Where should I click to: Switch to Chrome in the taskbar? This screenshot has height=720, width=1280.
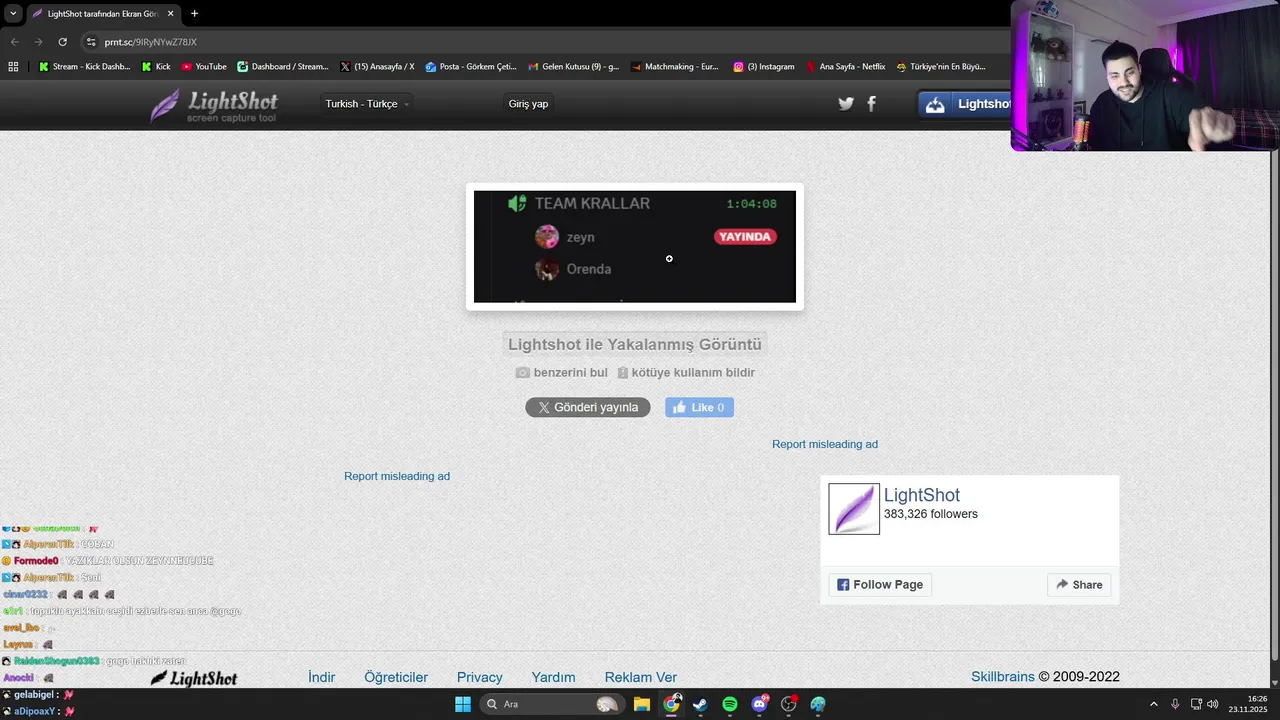click(672, 704)
